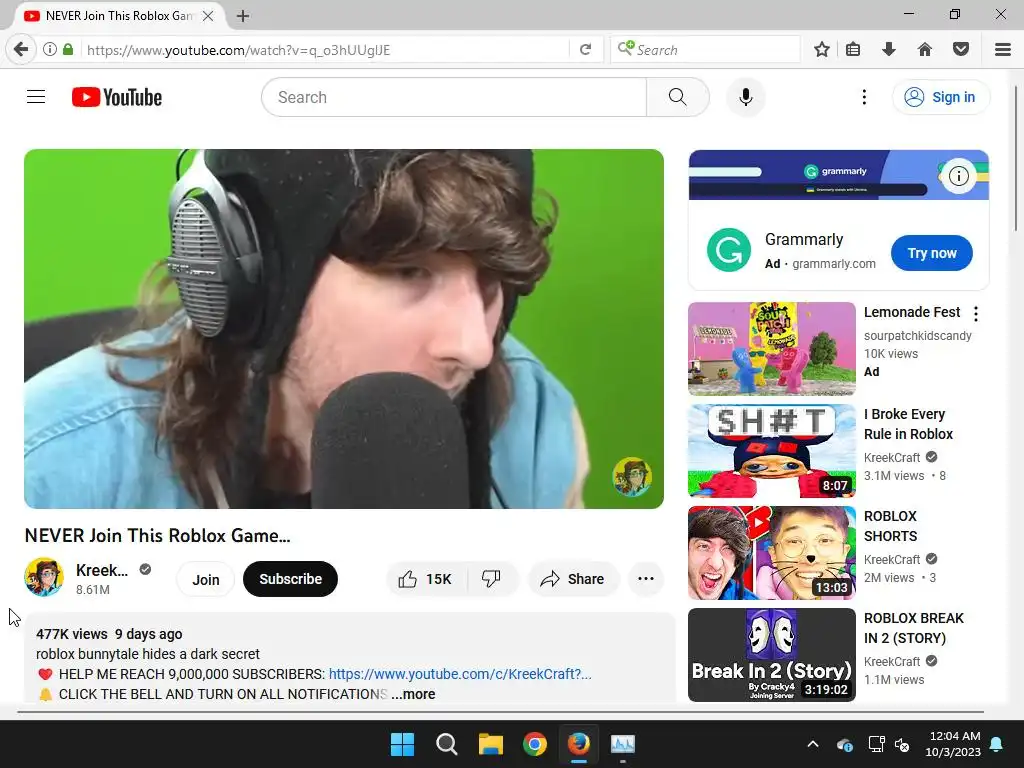1024x768 pixels.
Task: Open the notifications bell in taskbar
Action: point(997,744)
